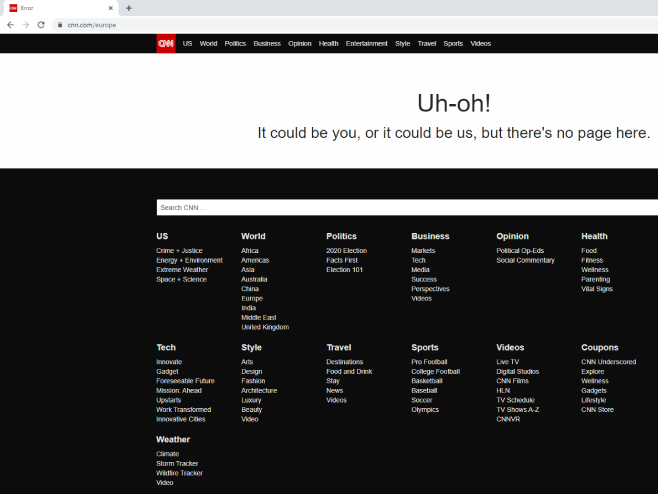The height and width of the screenshot is (494, 658).
Task: Open the Middle East link
Action: 259,318
